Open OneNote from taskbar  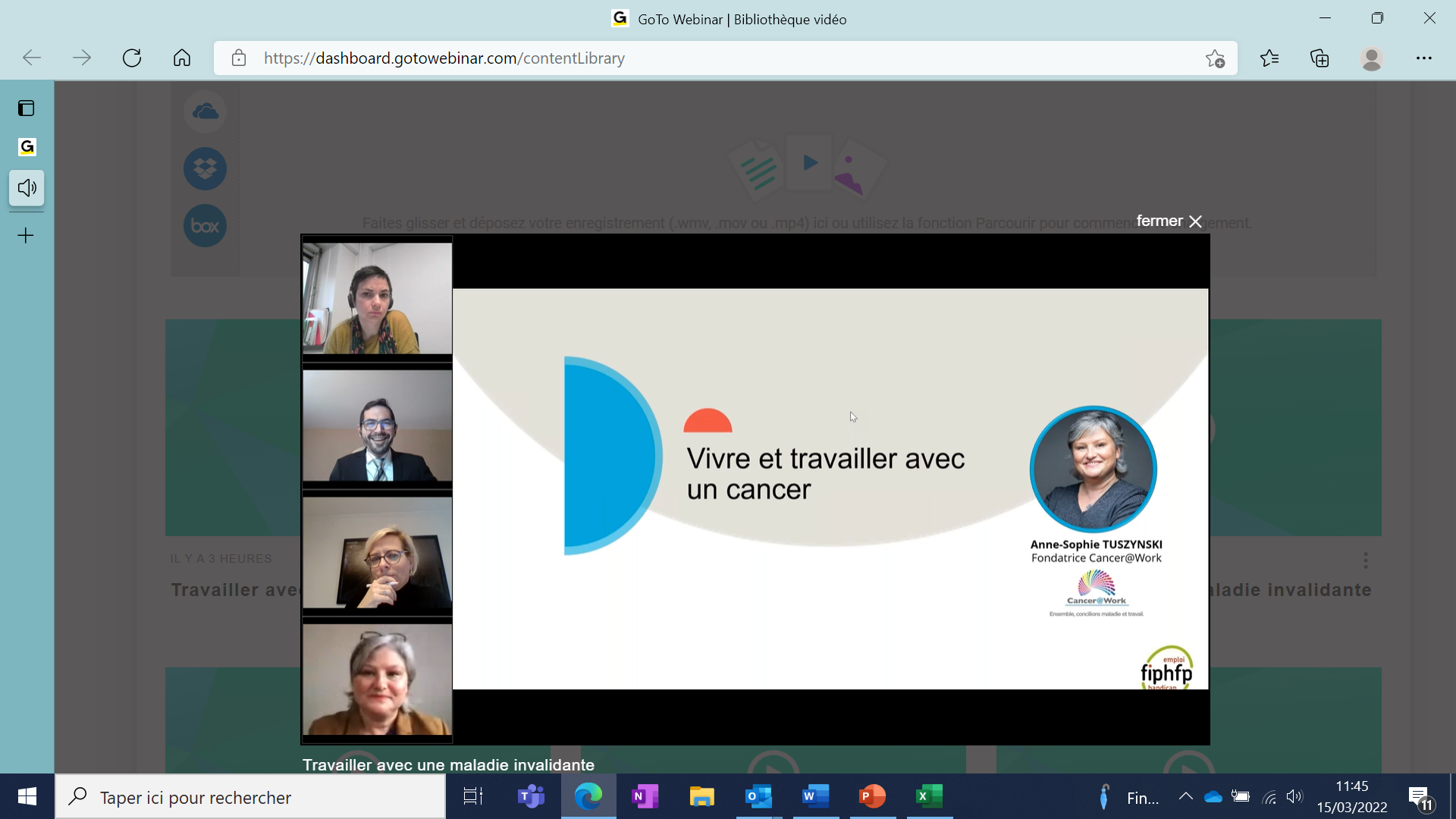pos(645,796)
